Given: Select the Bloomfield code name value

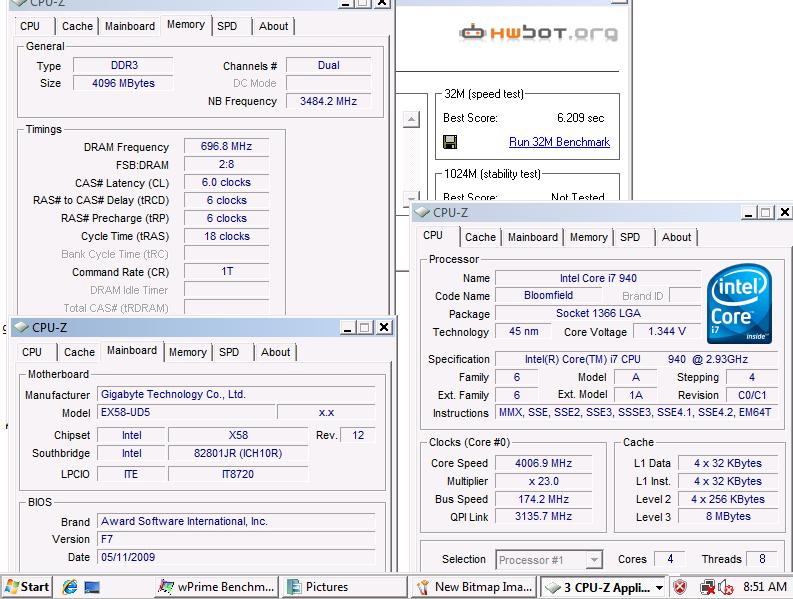Looking at the screenshot, I should (549, 295).
